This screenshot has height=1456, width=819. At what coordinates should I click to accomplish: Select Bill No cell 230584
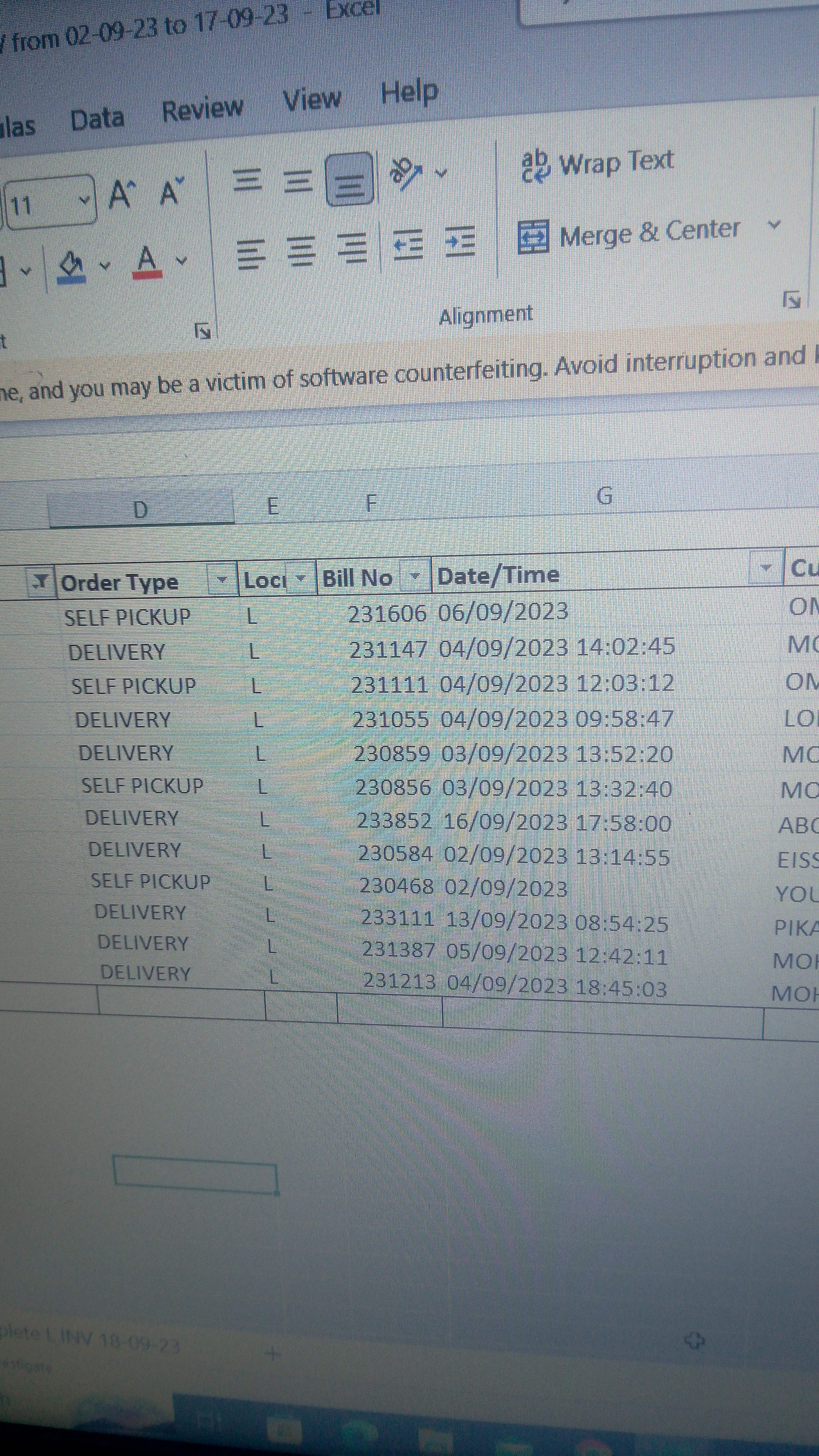coord(395,853)
